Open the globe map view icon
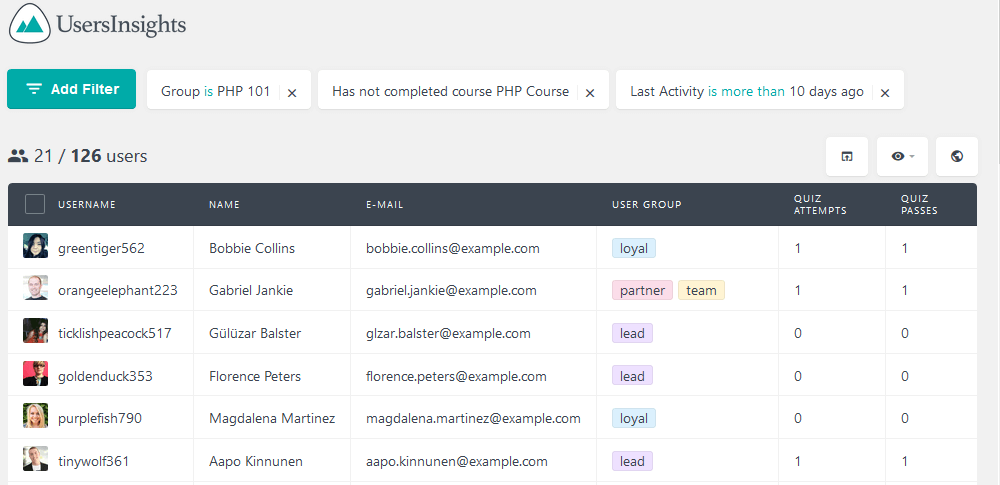The height and width of the screenshot is (485, 1000). (956, 156)
